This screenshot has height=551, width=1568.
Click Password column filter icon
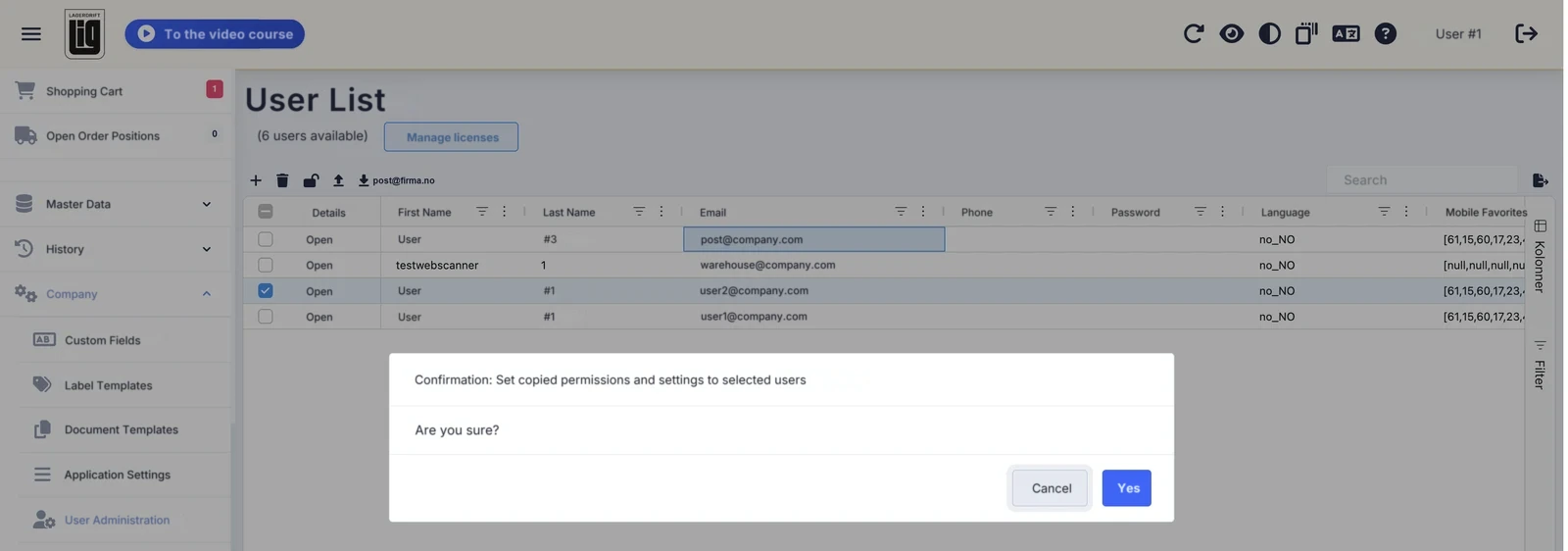coord(1200,212)
